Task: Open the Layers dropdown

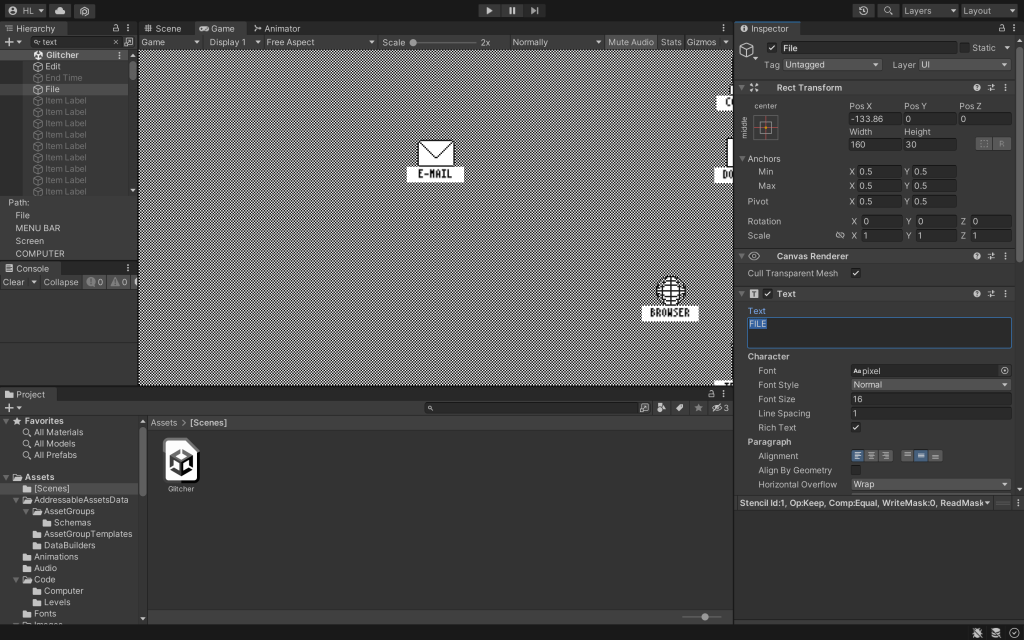Action: click(929, 11)
